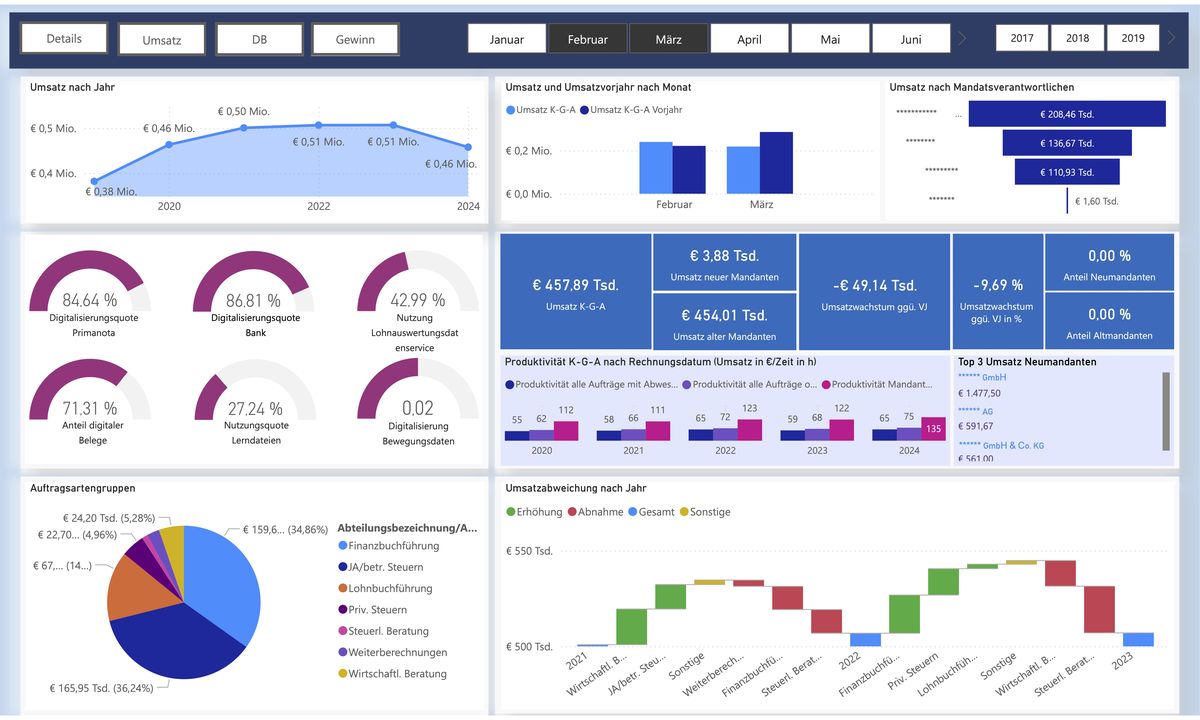Image resolution: width=1200 pixels, height=720 pixels.
Task: Open the Details page tab
Action: pyautogui.click(x=64, y=39)
